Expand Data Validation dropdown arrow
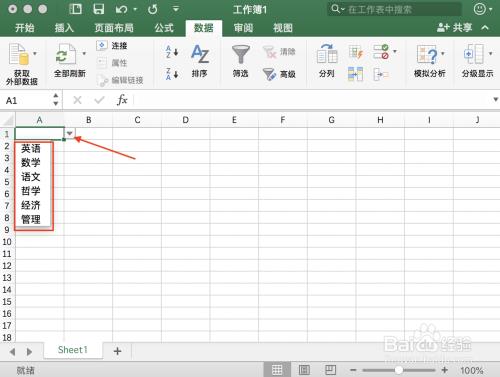500x377 pixels. pyautogui.click(x=395, y=52)
